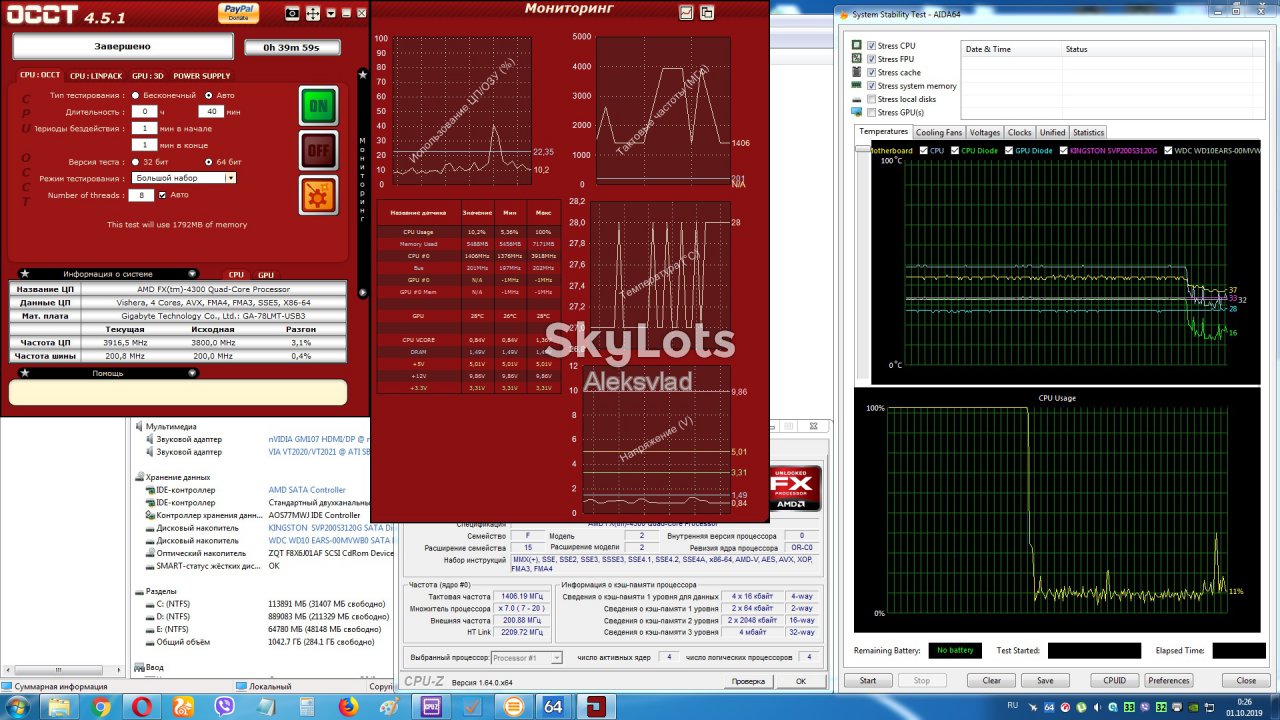The height and width of the screenshot is (720, 1280).
Task: Collapse the Информация о системе star expander
Action: (x=24, y=273)
